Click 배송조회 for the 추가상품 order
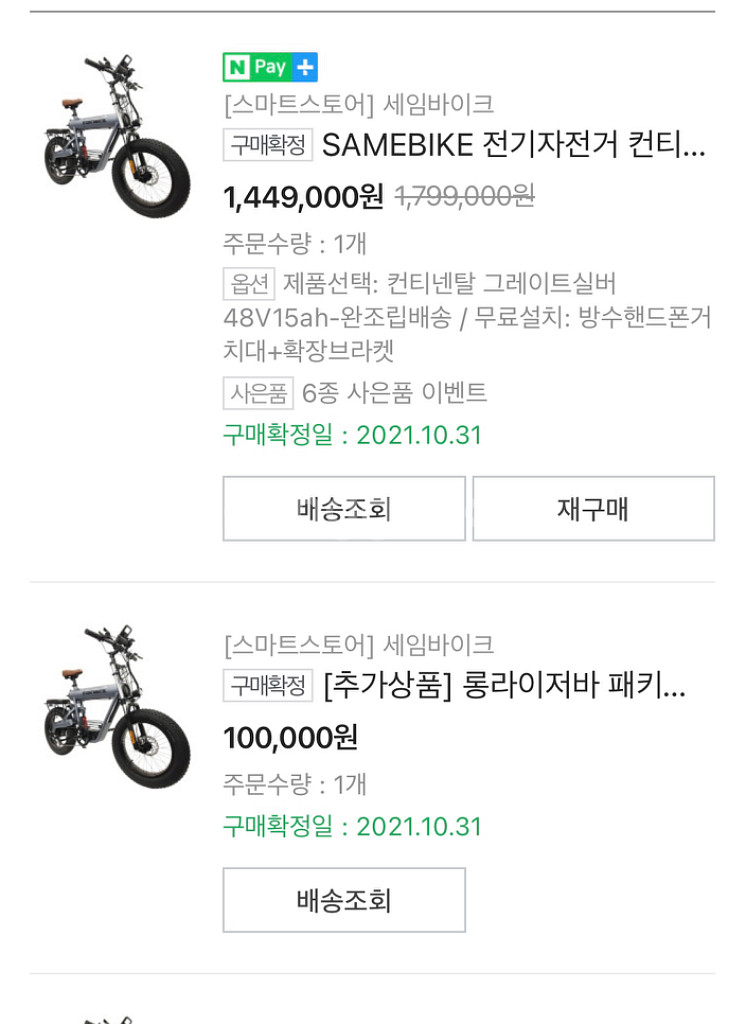The width and height of the screenshot is (746, 1024). pos(344,900)
